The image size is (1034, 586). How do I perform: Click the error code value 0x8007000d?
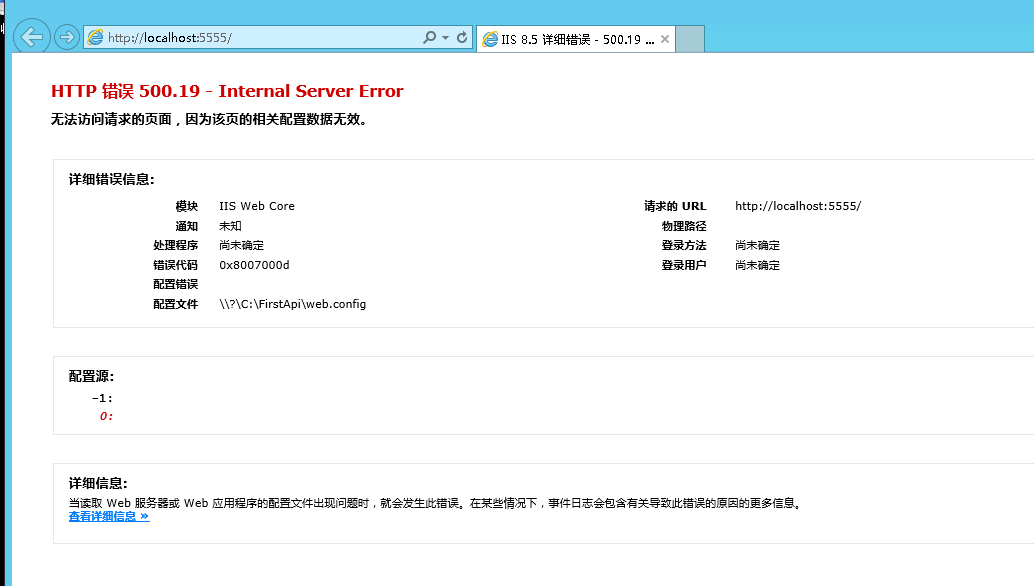pyautogui.click(x=254, y=265)
